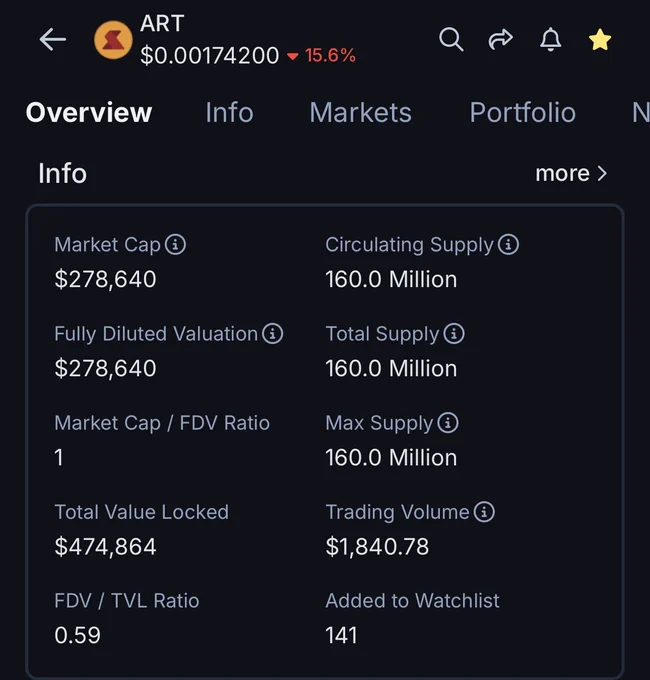Show Circulating Supply info icon
Viewport: 650px width, 680px height.
coord(508,244)
